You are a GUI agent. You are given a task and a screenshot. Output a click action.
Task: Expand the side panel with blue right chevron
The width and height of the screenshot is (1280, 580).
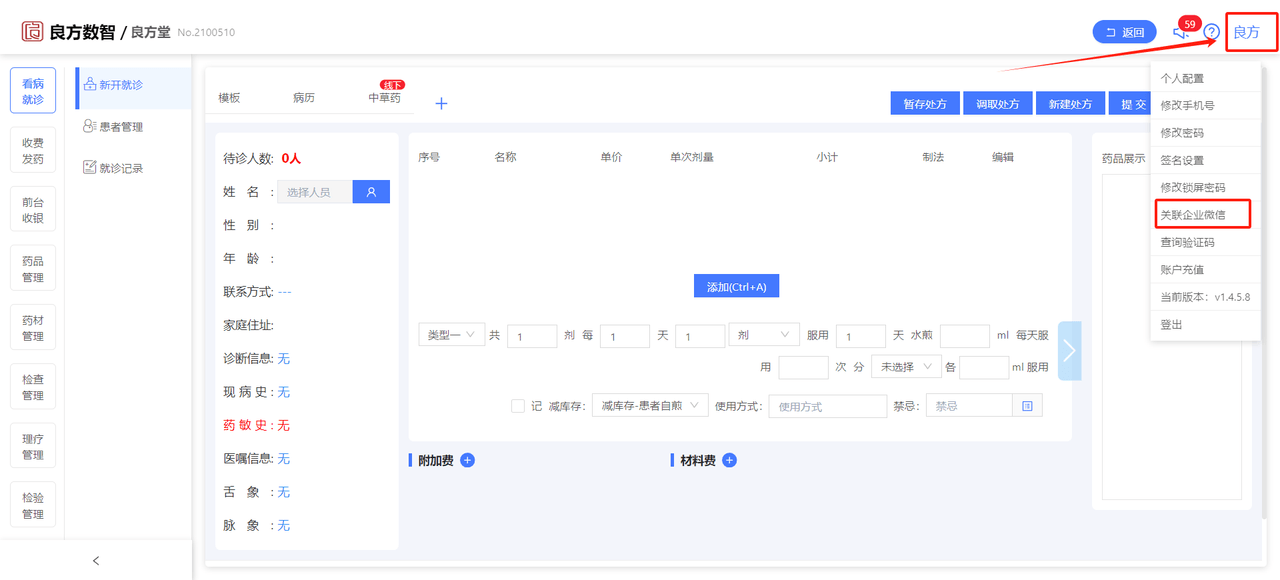1069,351
